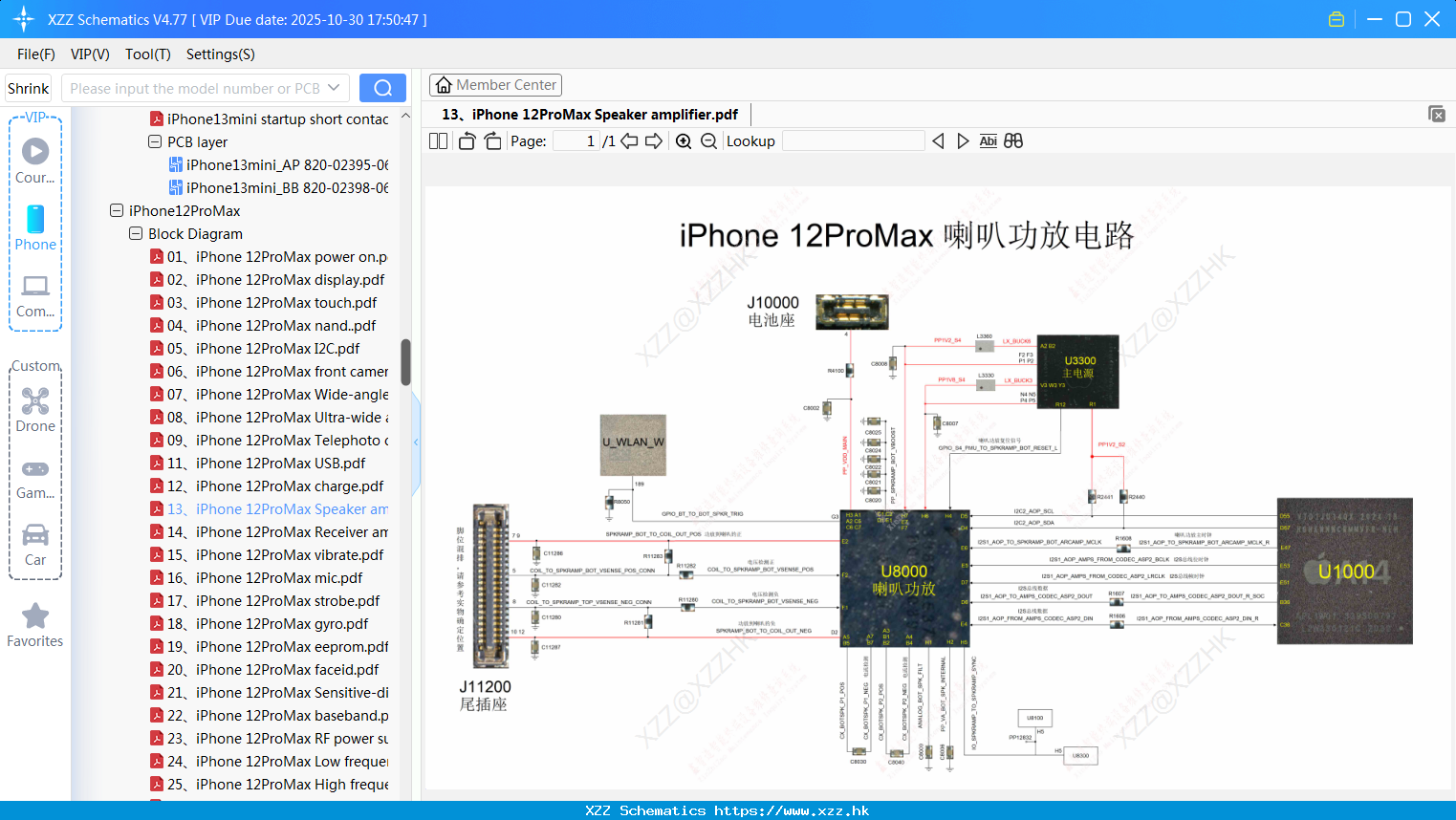Go to previous page arrow
1456x820 pixels.
[629, 140]
